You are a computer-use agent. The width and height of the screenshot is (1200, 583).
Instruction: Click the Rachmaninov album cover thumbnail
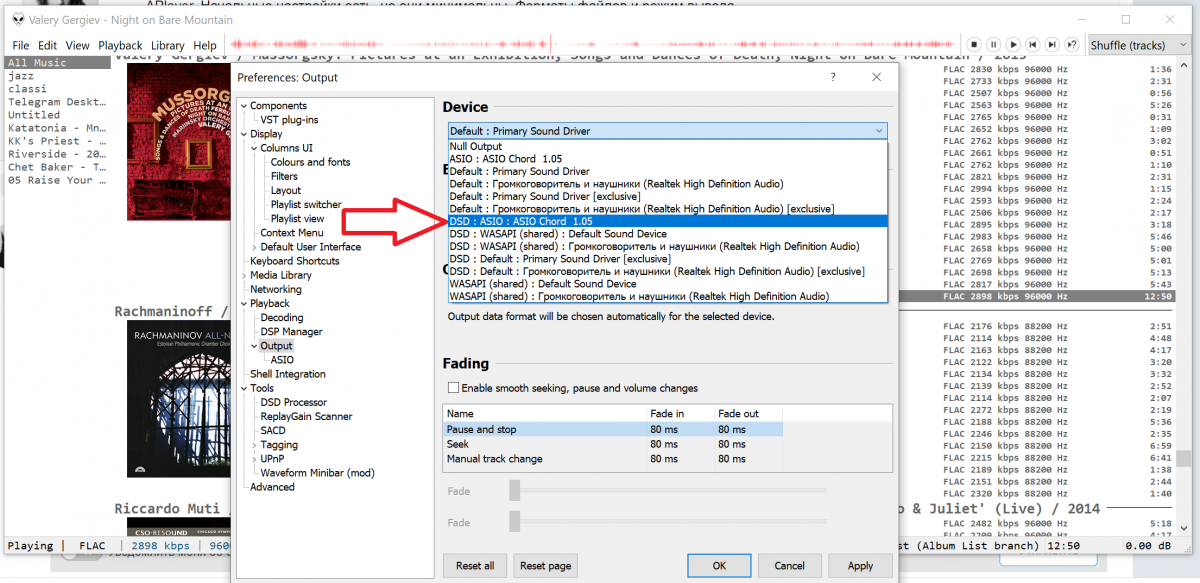click(x=178, y=400)
